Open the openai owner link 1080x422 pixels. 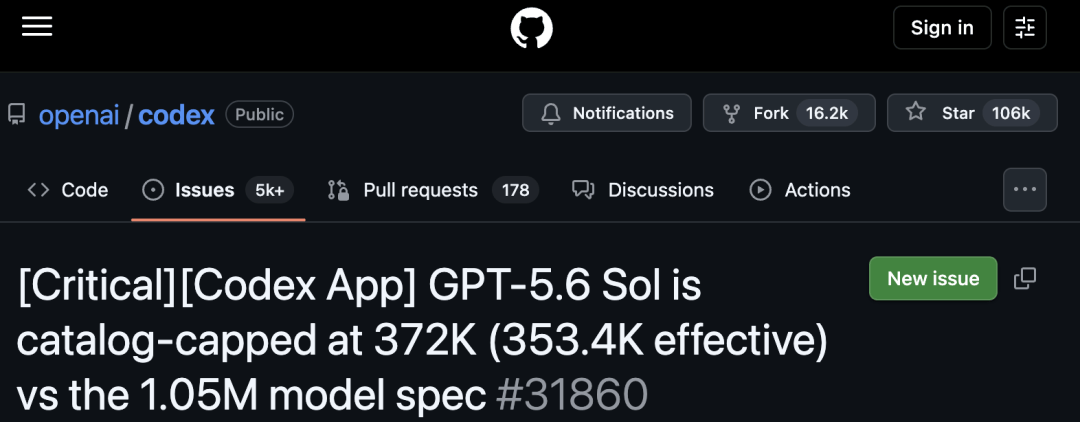tap(79, 115)
